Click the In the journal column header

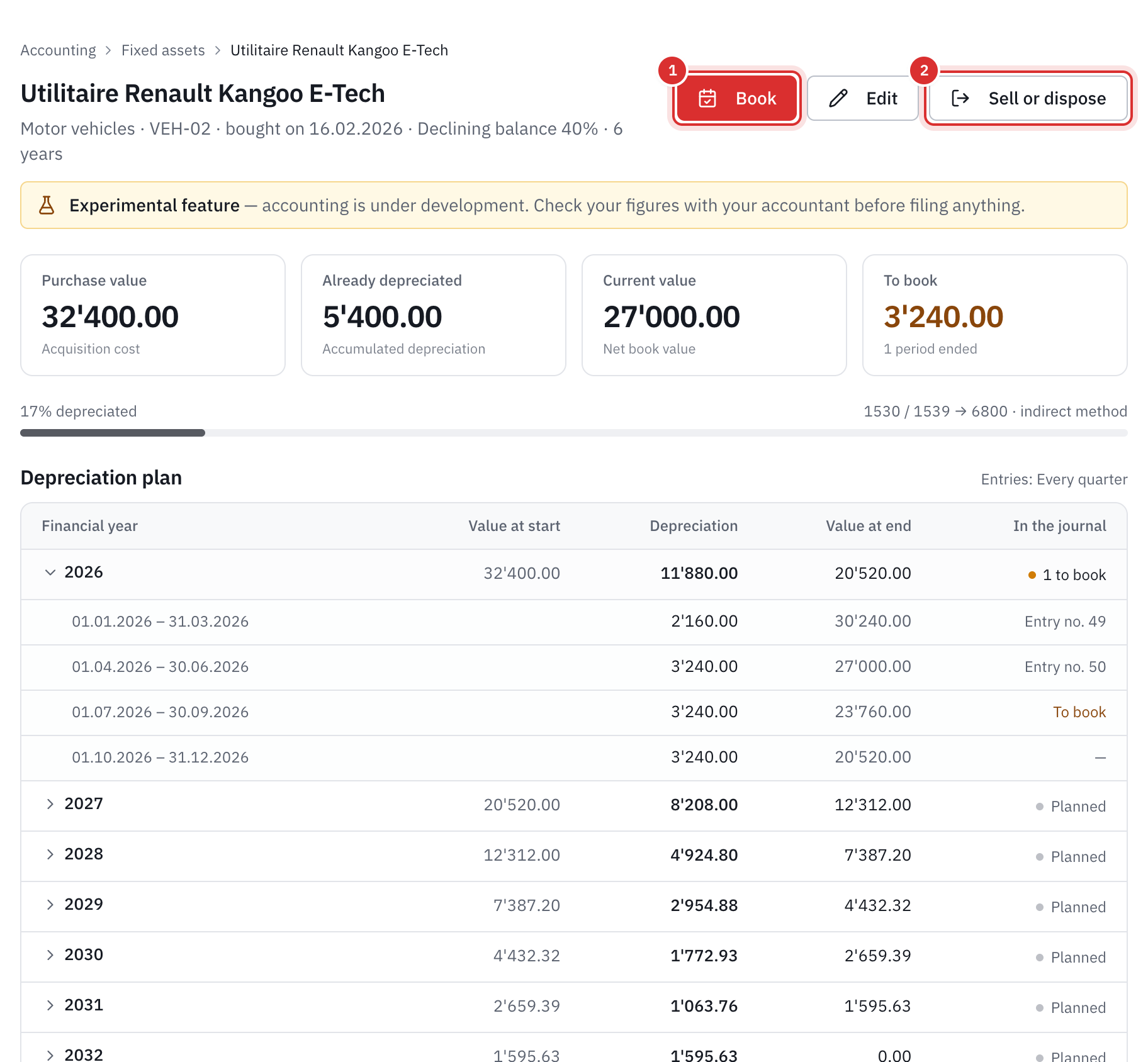pos(1060,526)
